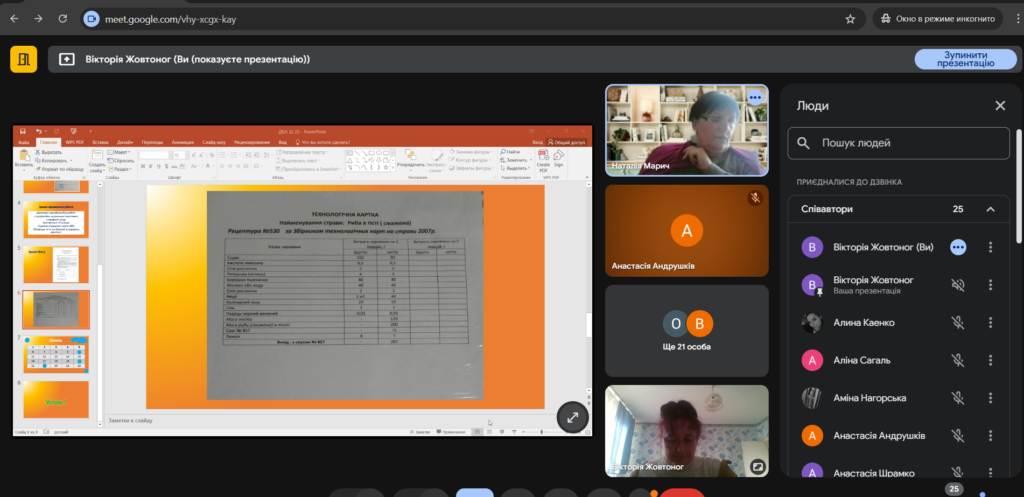
Task: Open more options for Аміна Нагорська
Action: coord(990,398)
